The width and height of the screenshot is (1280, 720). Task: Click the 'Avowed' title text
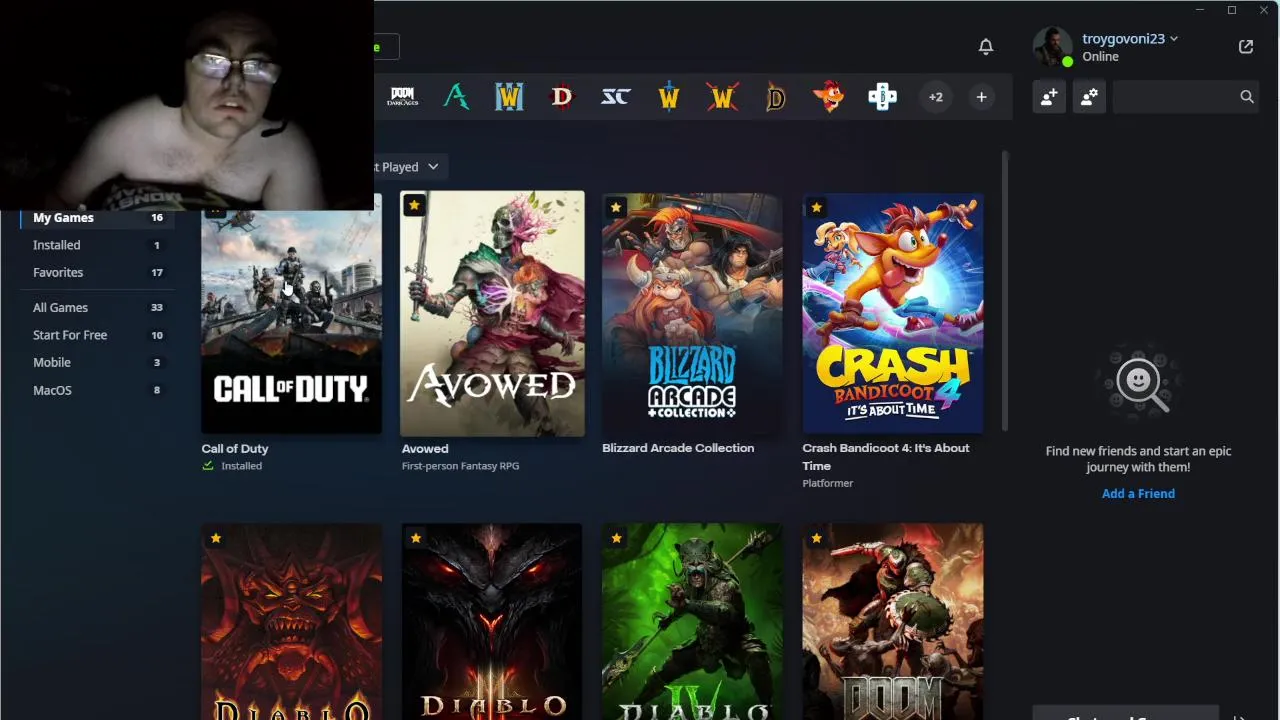point(425,449)
